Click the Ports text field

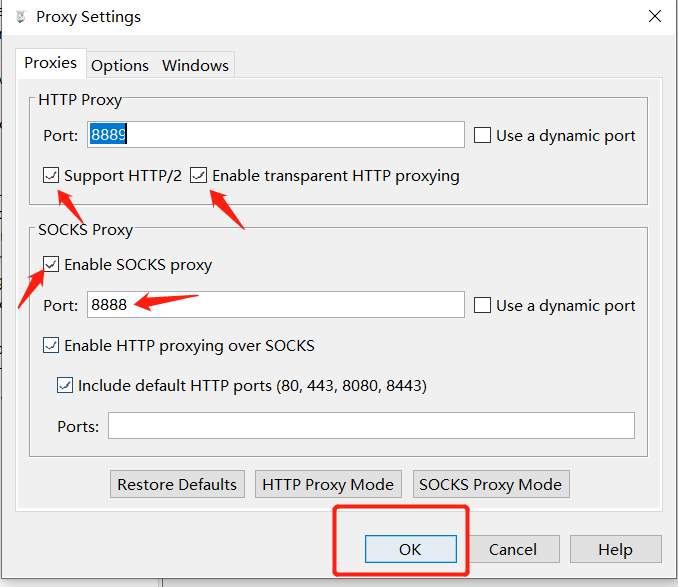371,426
